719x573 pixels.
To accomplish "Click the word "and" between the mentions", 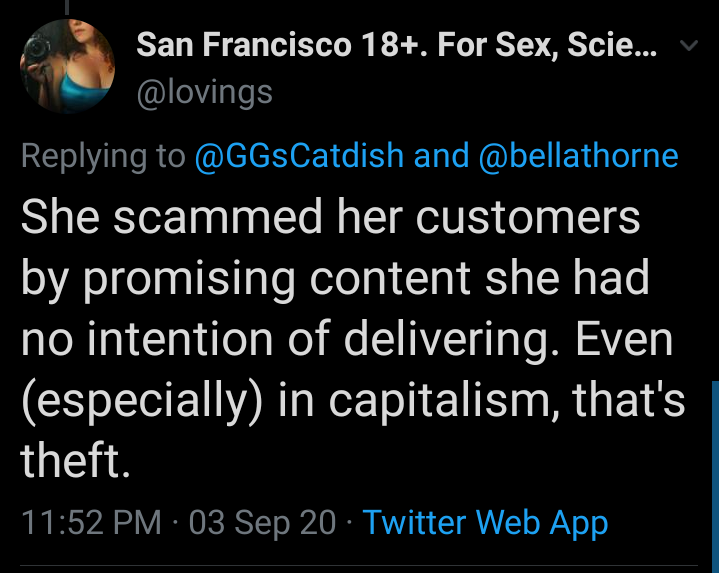I will coord(441,156).
